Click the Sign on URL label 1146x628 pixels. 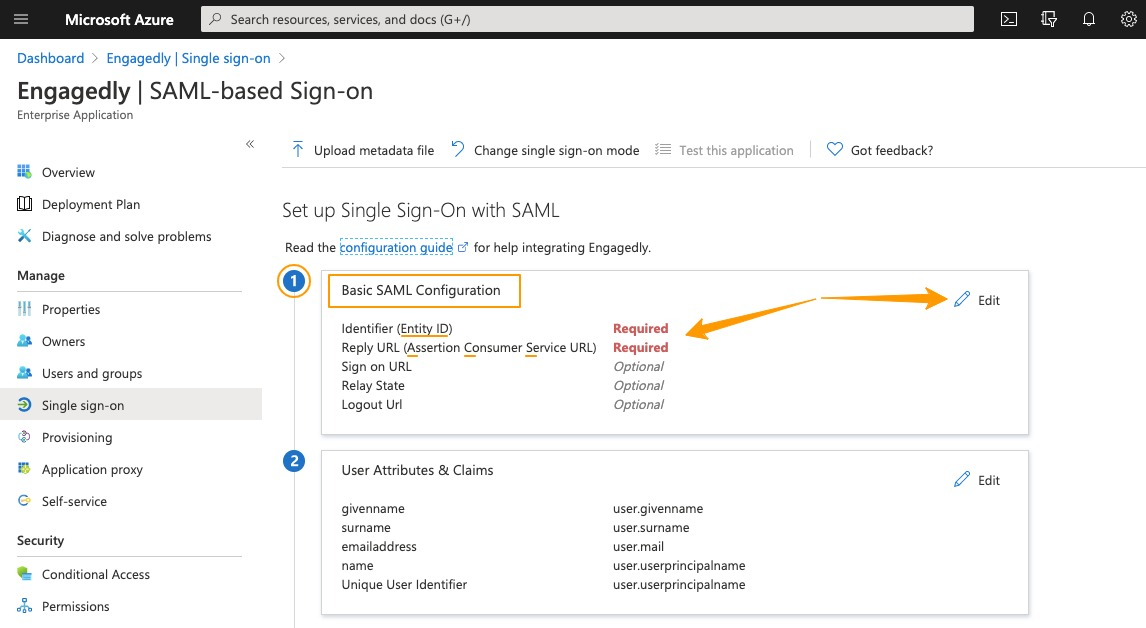coord(376,367)
